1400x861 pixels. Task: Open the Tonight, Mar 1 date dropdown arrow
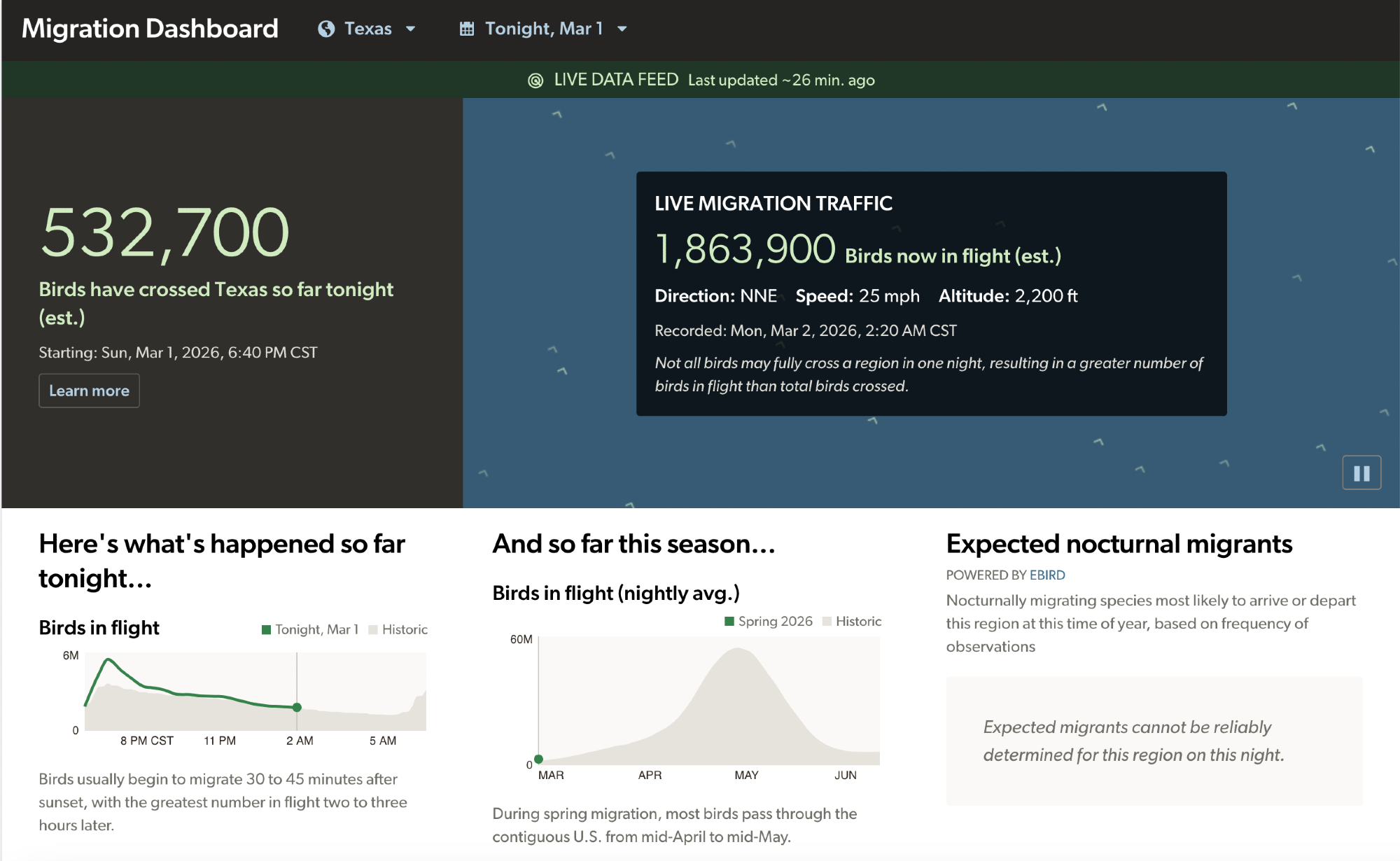622,29
